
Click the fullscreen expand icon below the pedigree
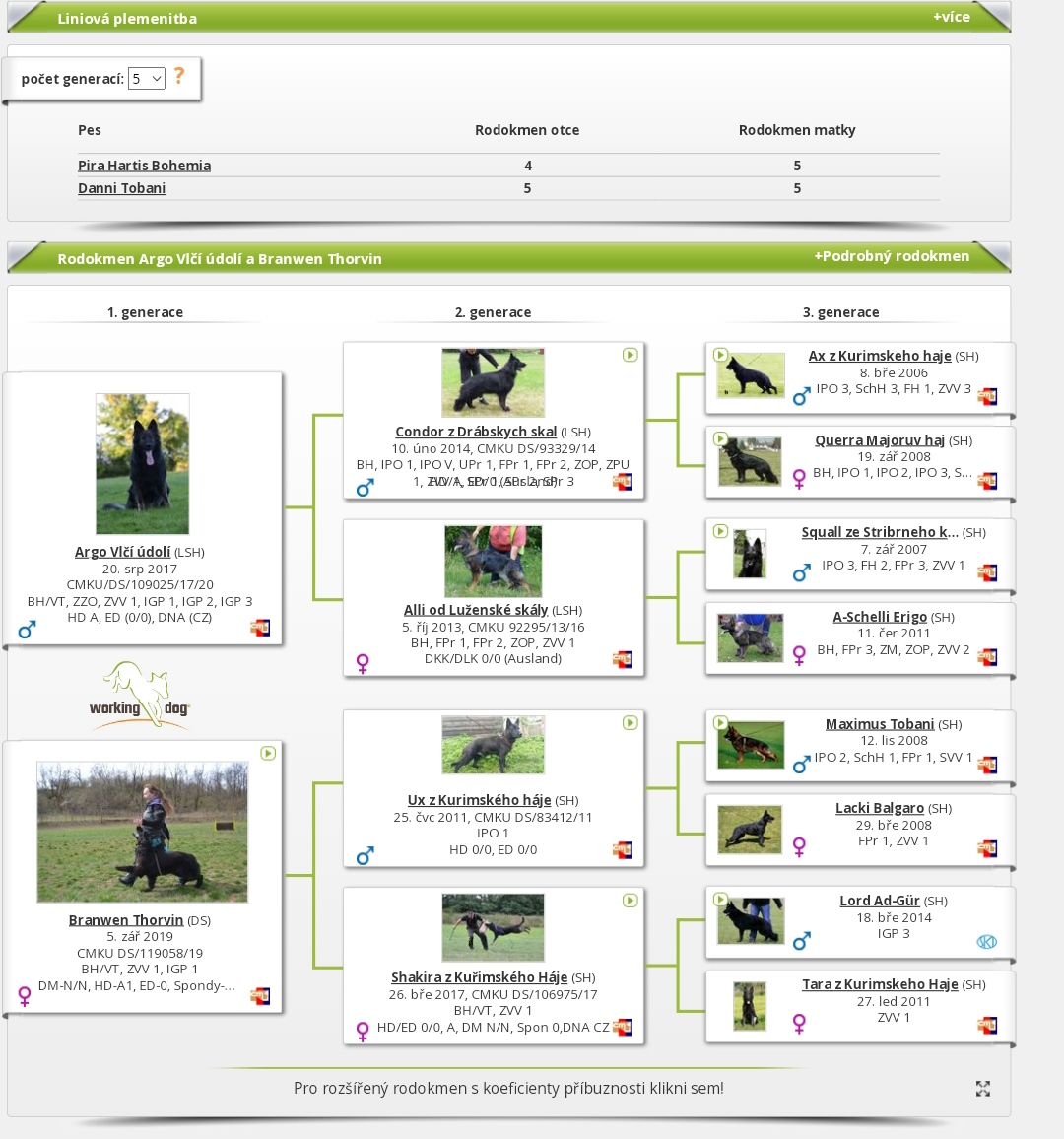tap(982, 1088)
